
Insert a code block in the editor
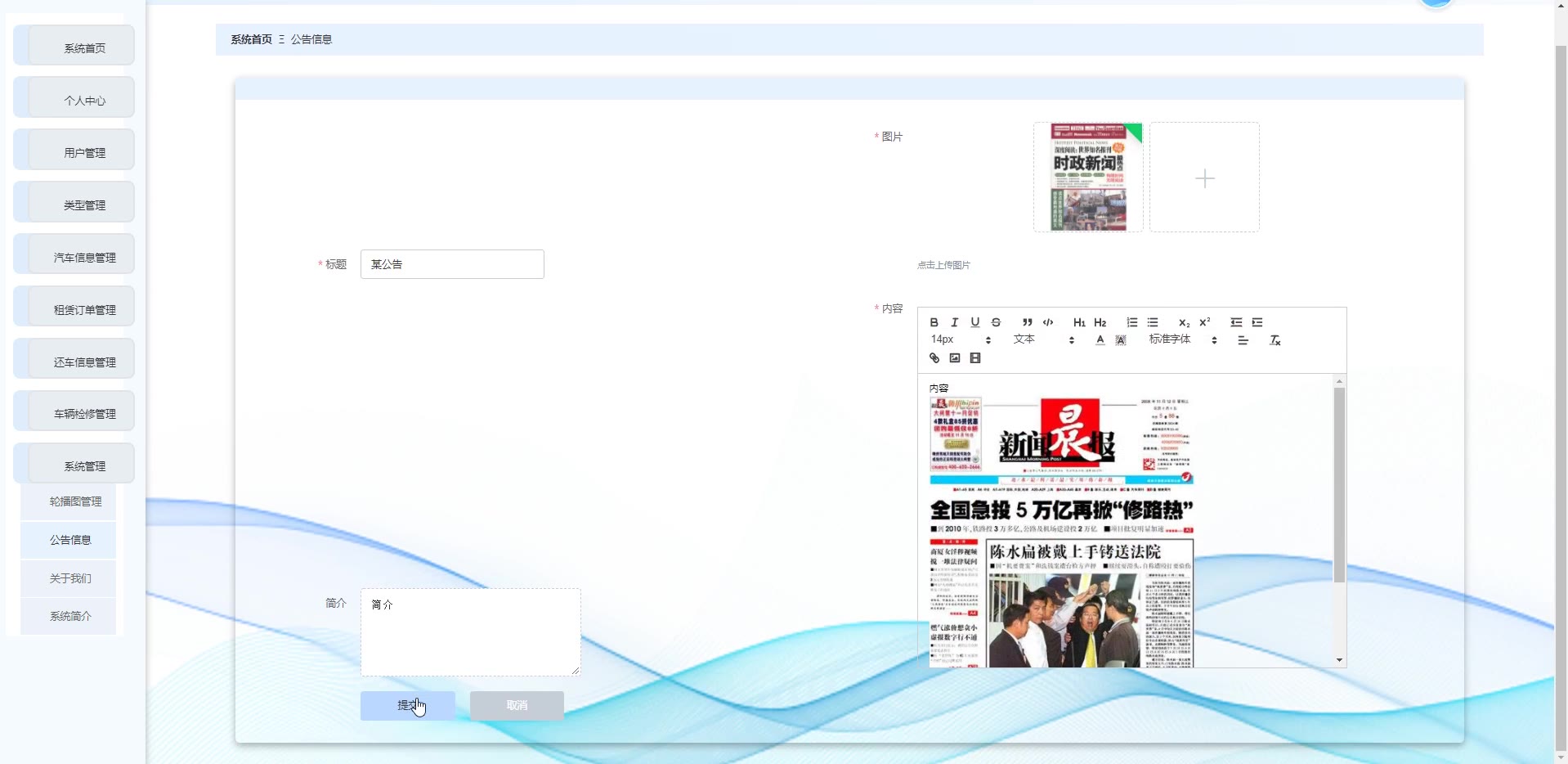1048,322
